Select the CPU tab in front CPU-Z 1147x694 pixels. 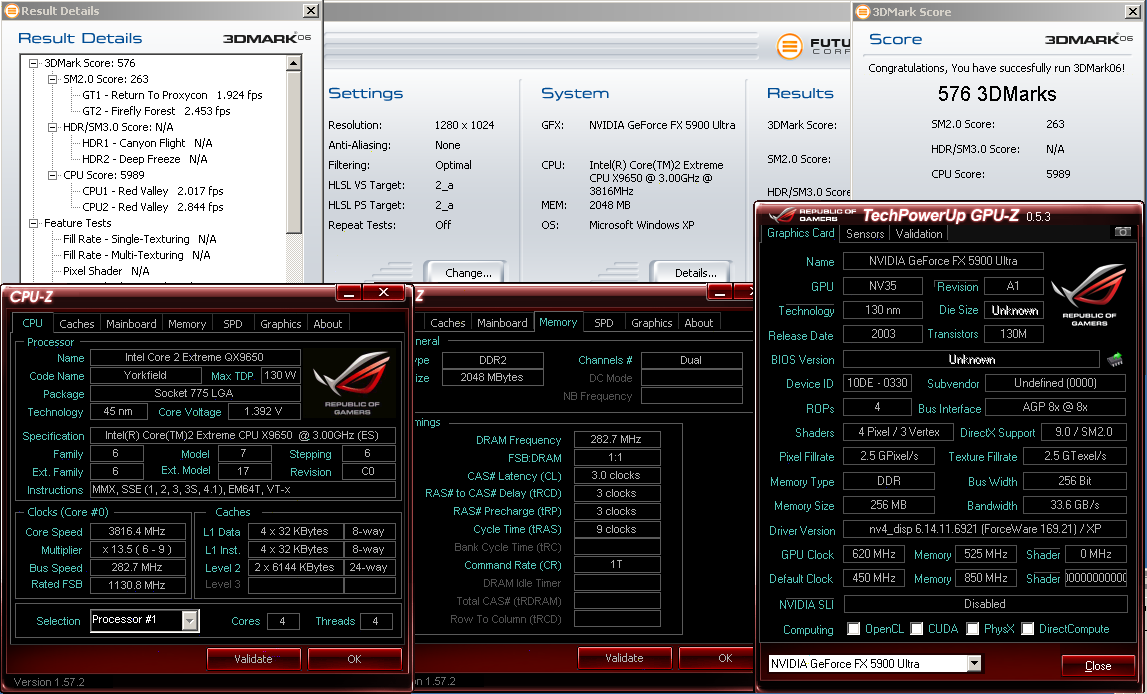coord(32,323)
